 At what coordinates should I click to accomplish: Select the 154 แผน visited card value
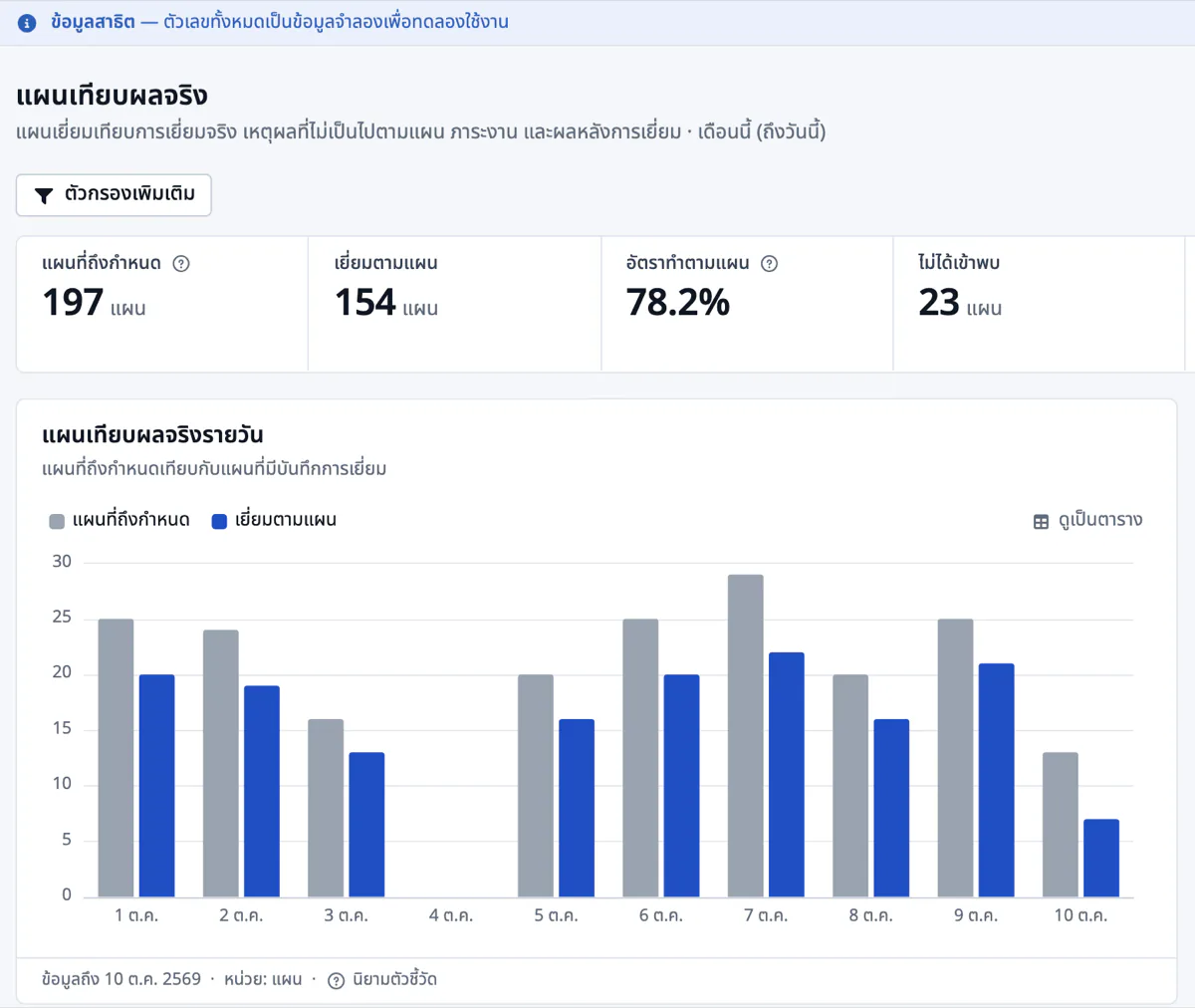[386, 303]
